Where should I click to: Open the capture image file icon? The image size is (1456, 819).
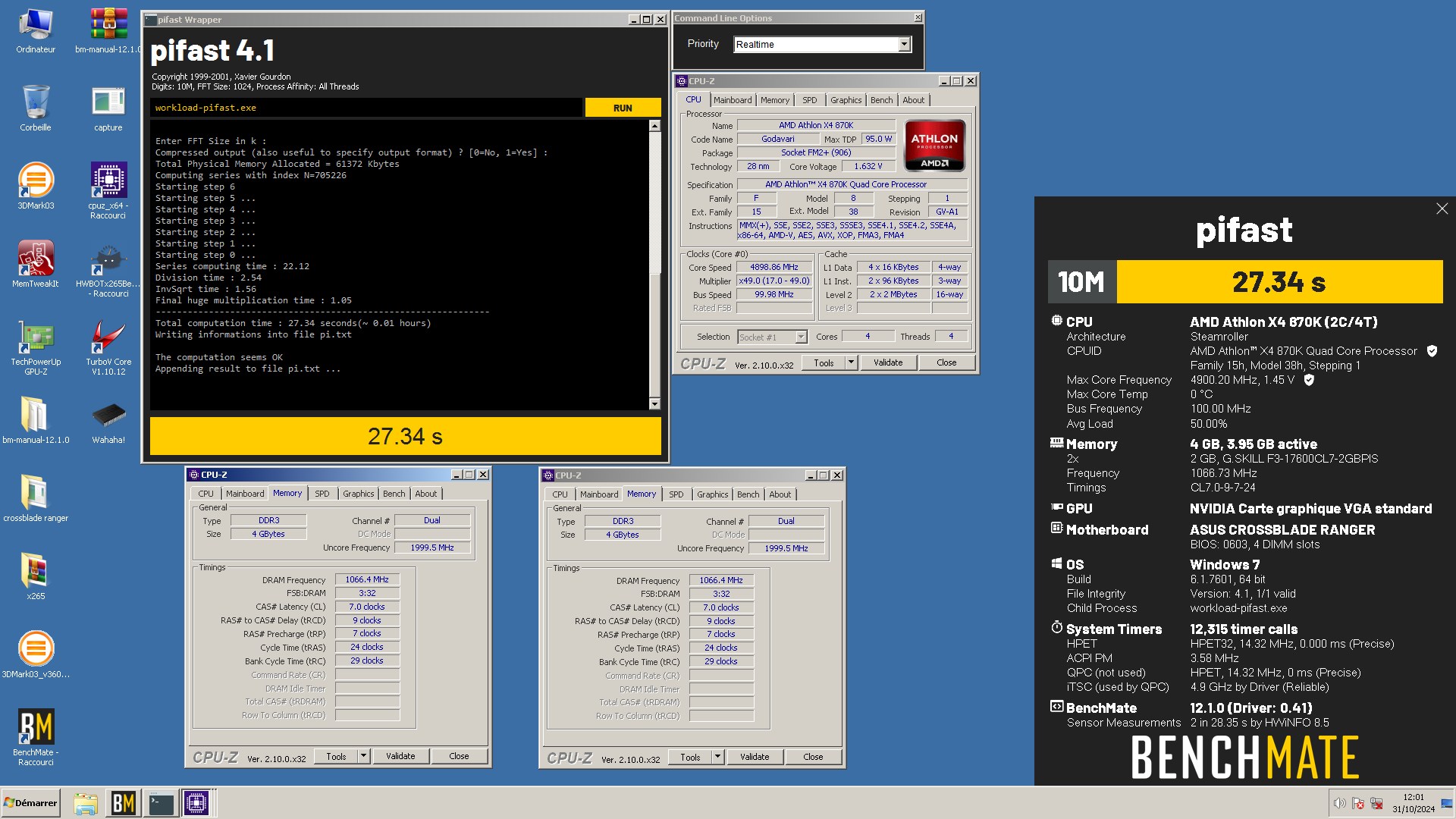click(108, 108)
